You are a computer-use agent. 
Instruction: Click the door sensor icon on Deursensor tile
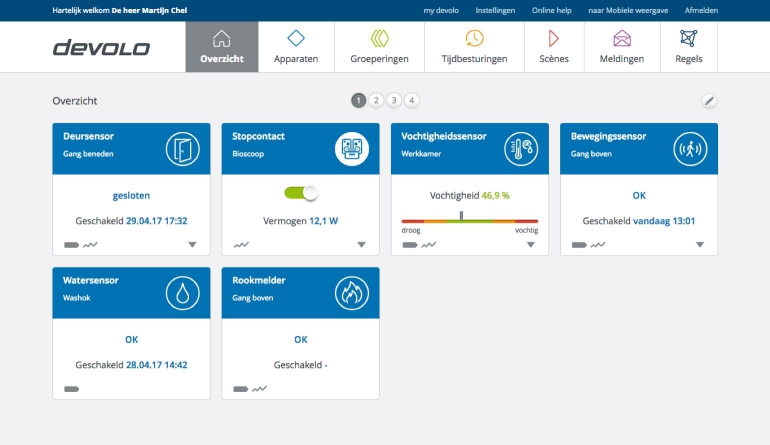[x=183, y=148]
